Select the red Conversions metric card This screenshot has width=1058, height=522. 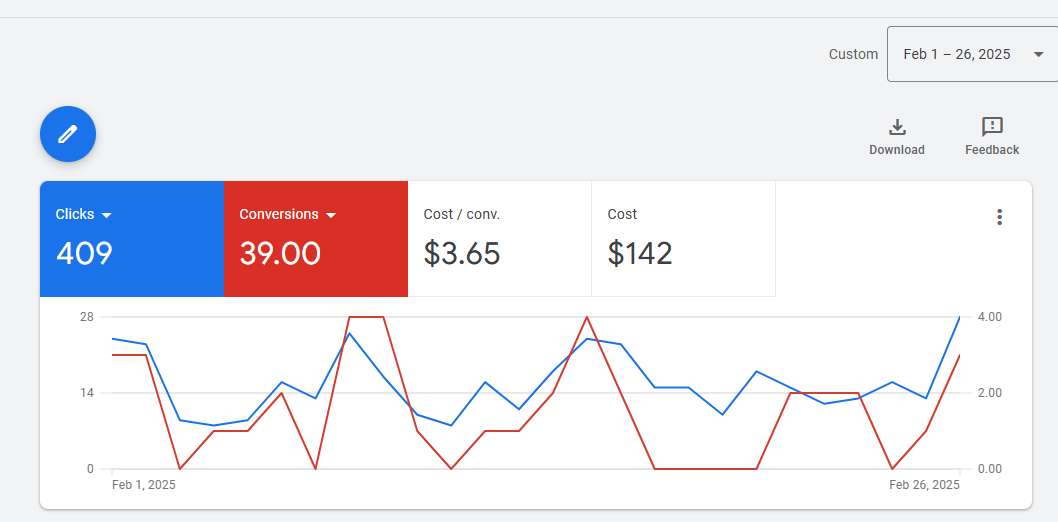click(316, 239)
